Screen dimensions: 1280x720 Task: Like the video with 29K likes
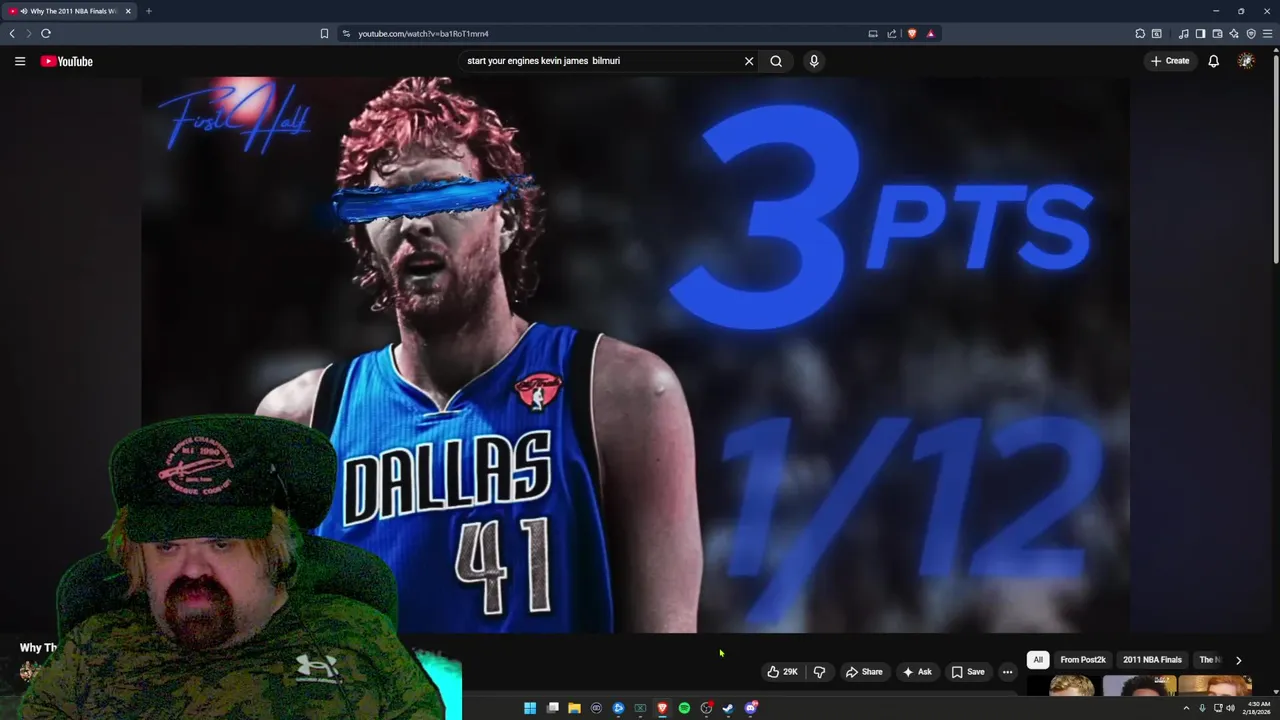783,672
